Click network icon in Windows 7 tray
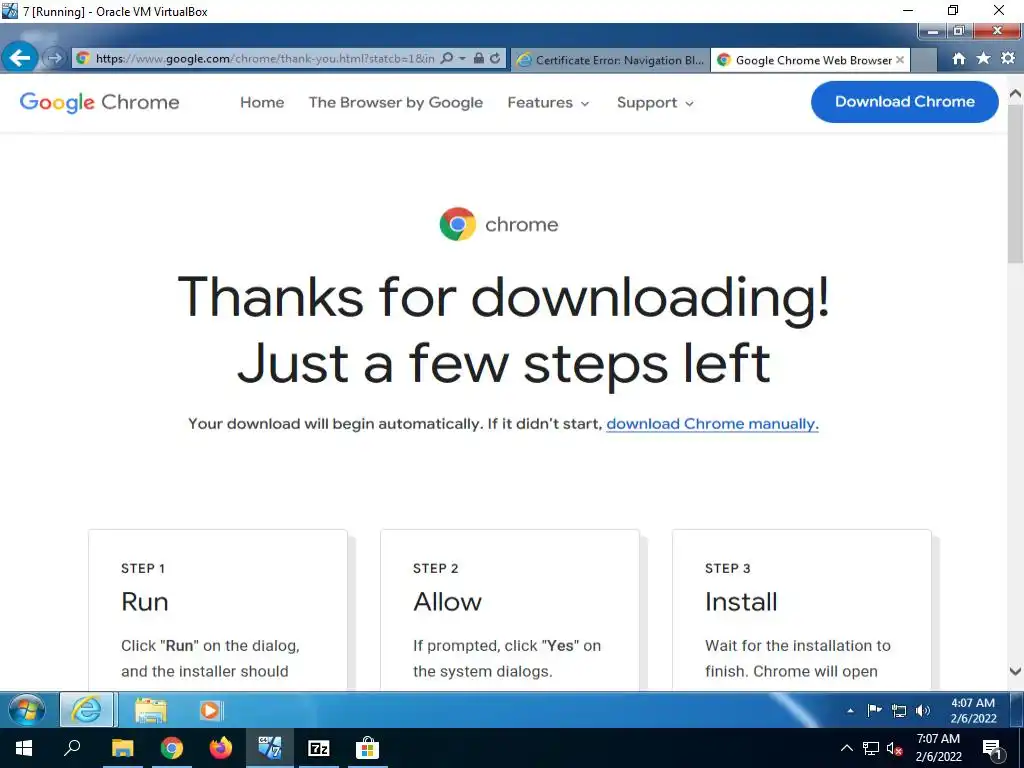1024x768 pixels. [x=899, y=711]
